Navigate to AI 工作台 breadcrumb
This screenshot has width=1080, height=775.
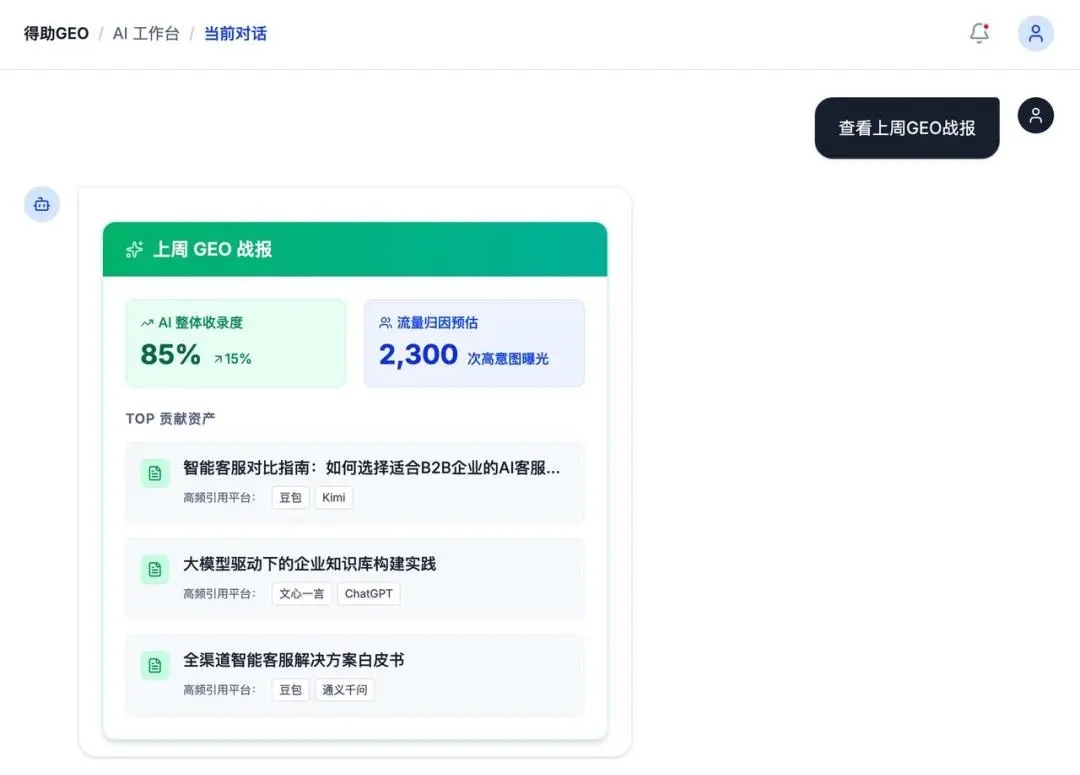pos(146,33)
